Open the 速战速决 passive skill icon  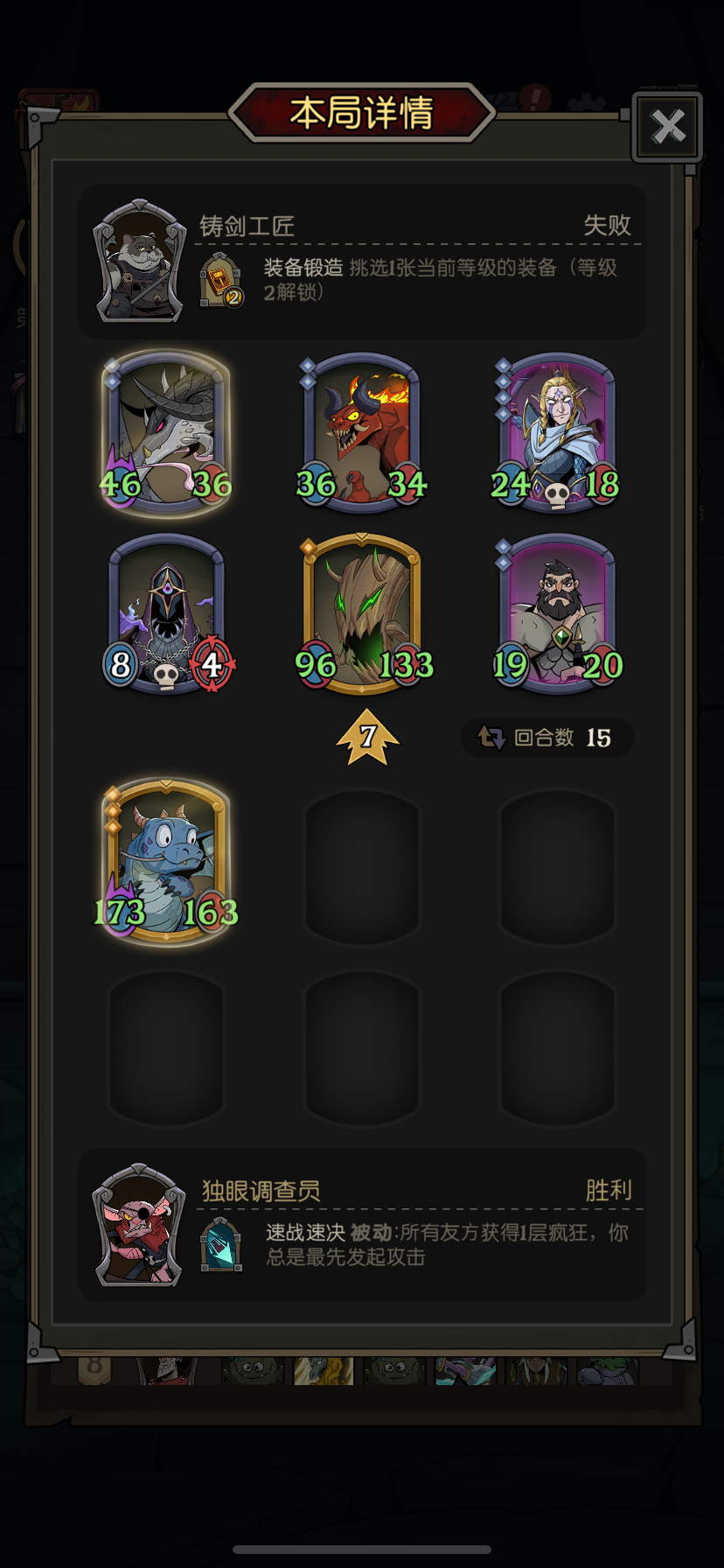click(x=221, y=1243)
